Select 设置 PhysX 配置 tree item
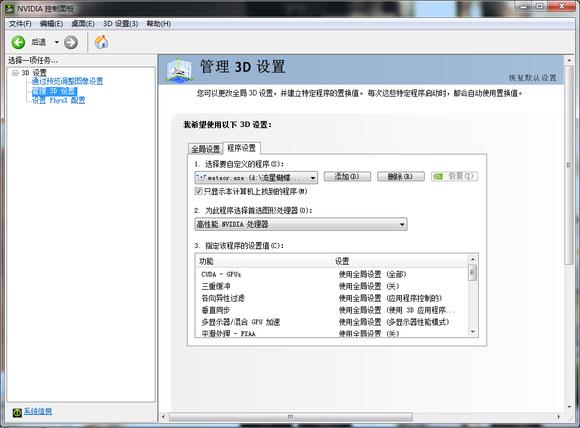 tap(58, 100)
